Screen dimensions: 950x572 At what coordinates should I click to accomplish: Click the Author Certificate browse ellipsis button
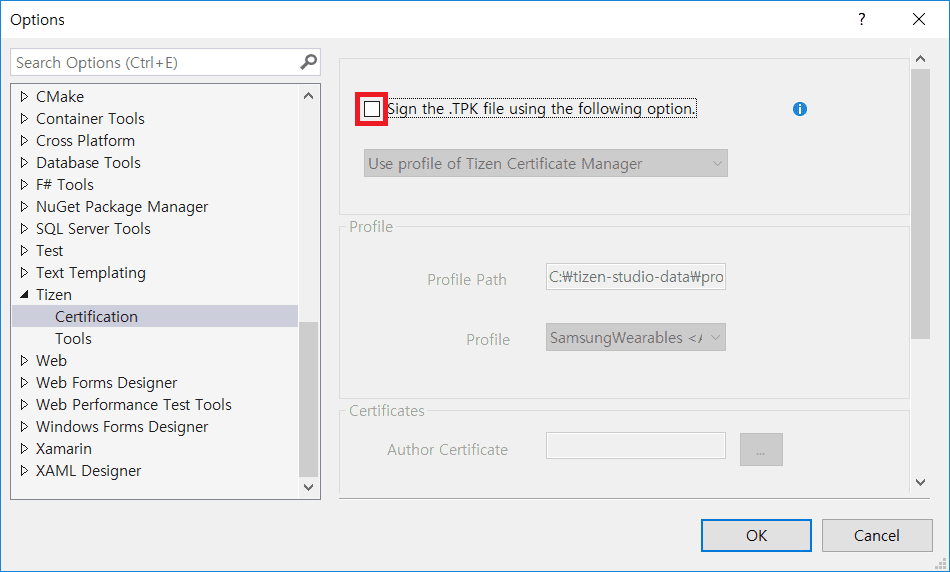tap(761, 450)
